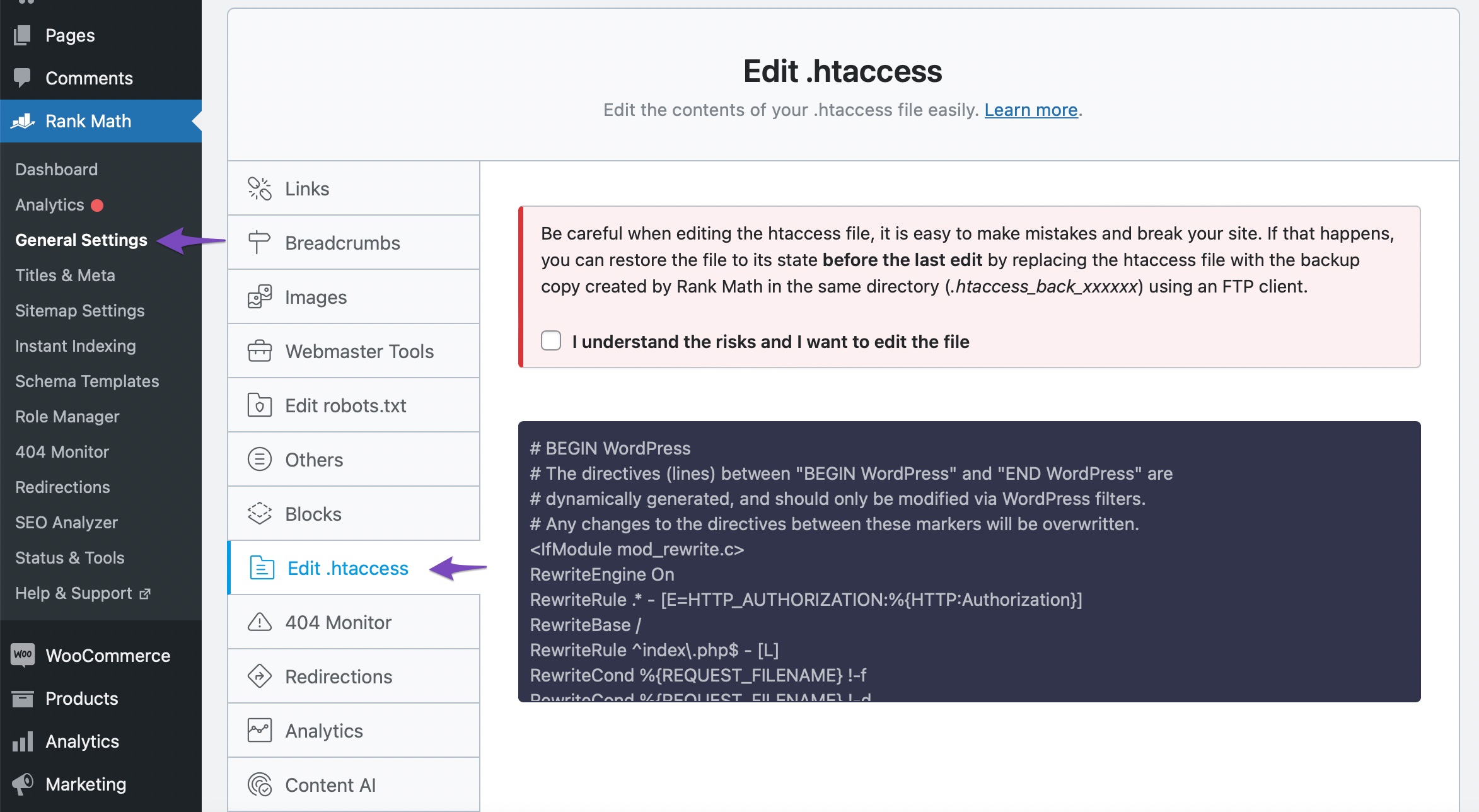Click the Products box icon

[22, 699]
